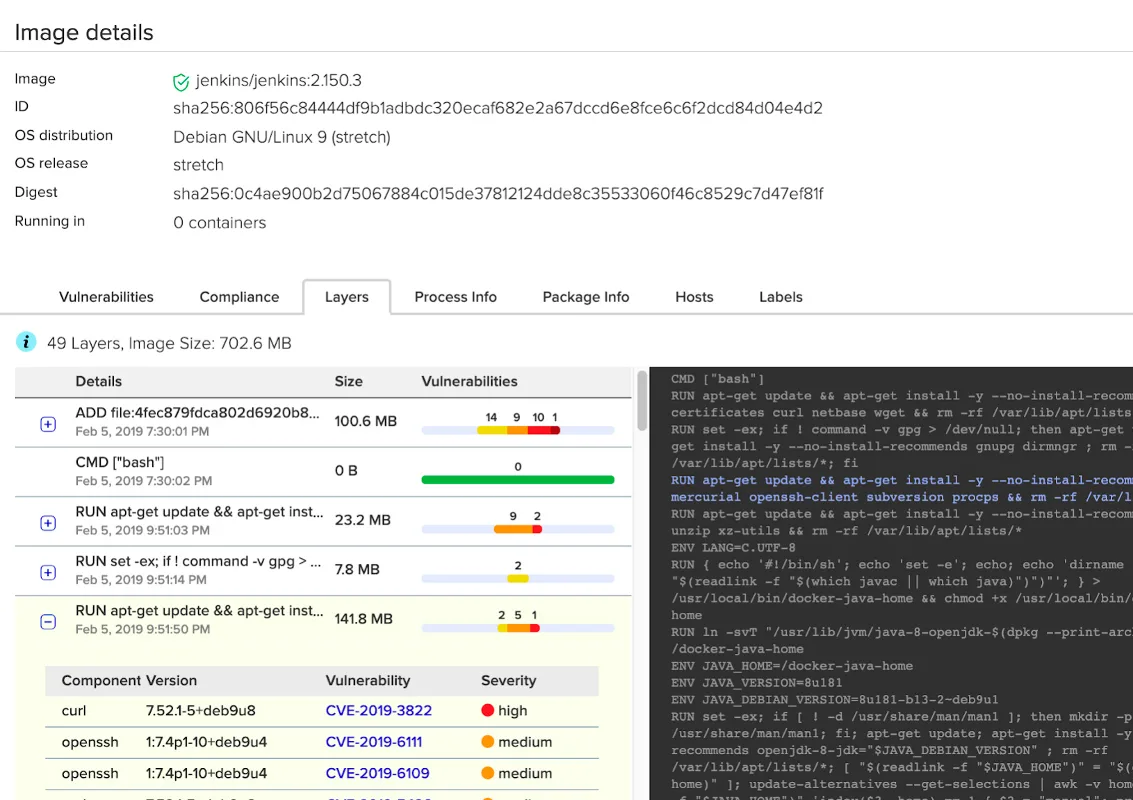Expand the ADD file:4fec879fdca802d6920b8 layer
1133x800 pixels.
click(x=48, y=424)
